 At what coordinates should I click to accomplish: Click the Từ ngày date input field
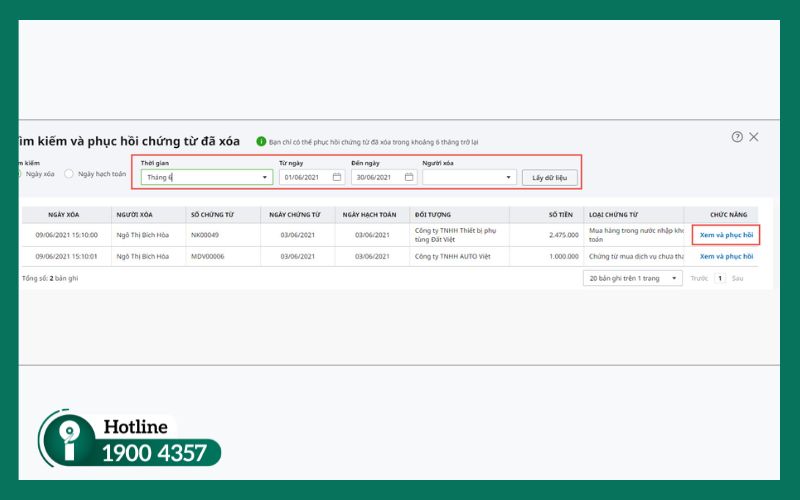click(x=304, y=177)
